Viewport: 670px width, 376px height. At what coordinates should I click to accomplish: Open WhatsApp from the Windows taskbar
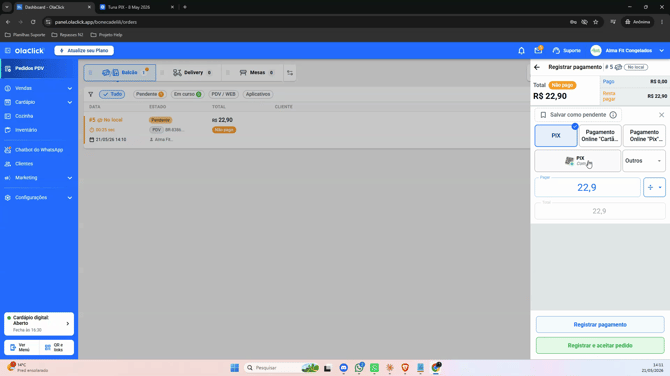359,367
